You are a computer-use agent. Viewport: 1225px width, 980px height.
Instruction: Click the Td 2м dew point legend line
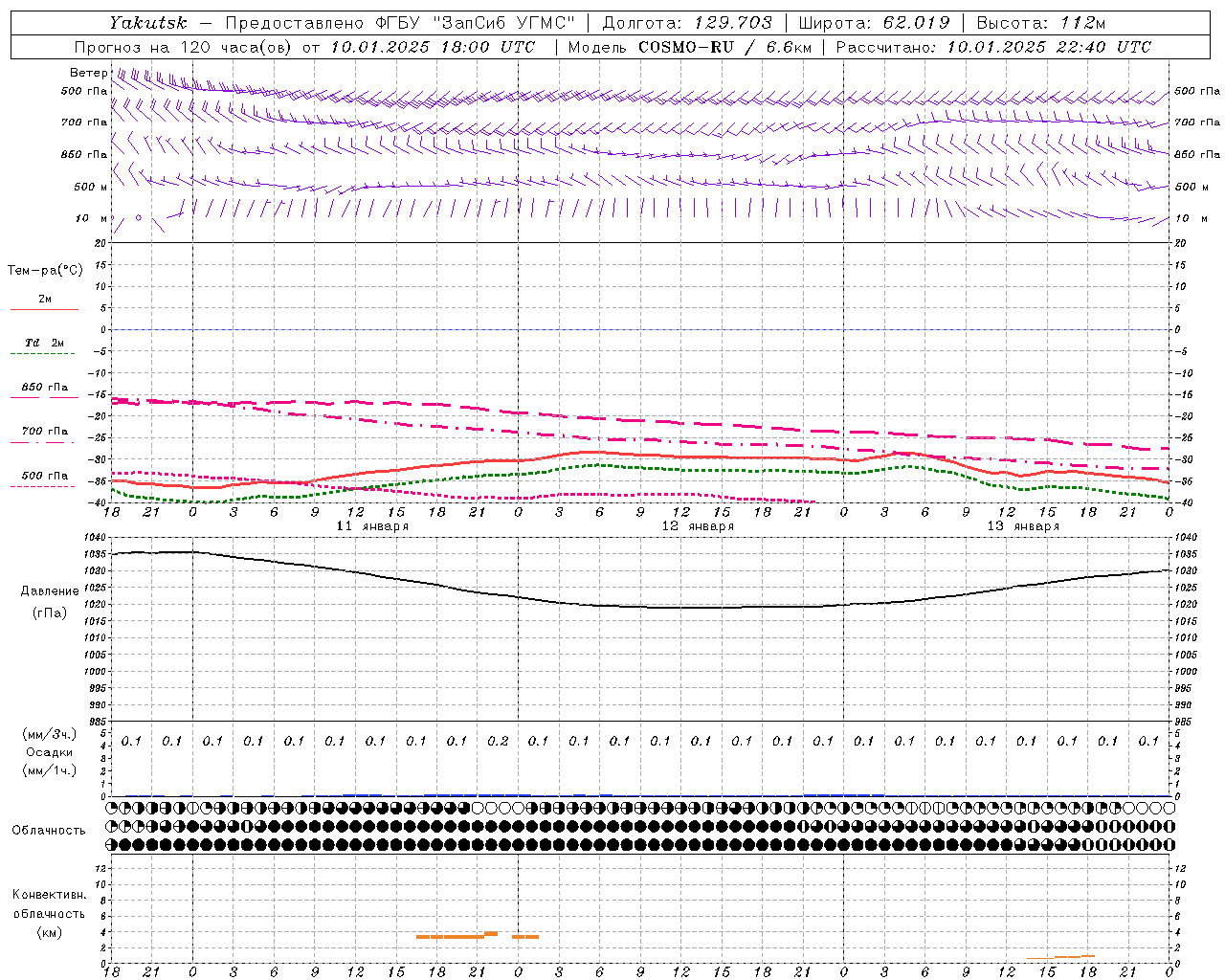[x=43, y=353]
